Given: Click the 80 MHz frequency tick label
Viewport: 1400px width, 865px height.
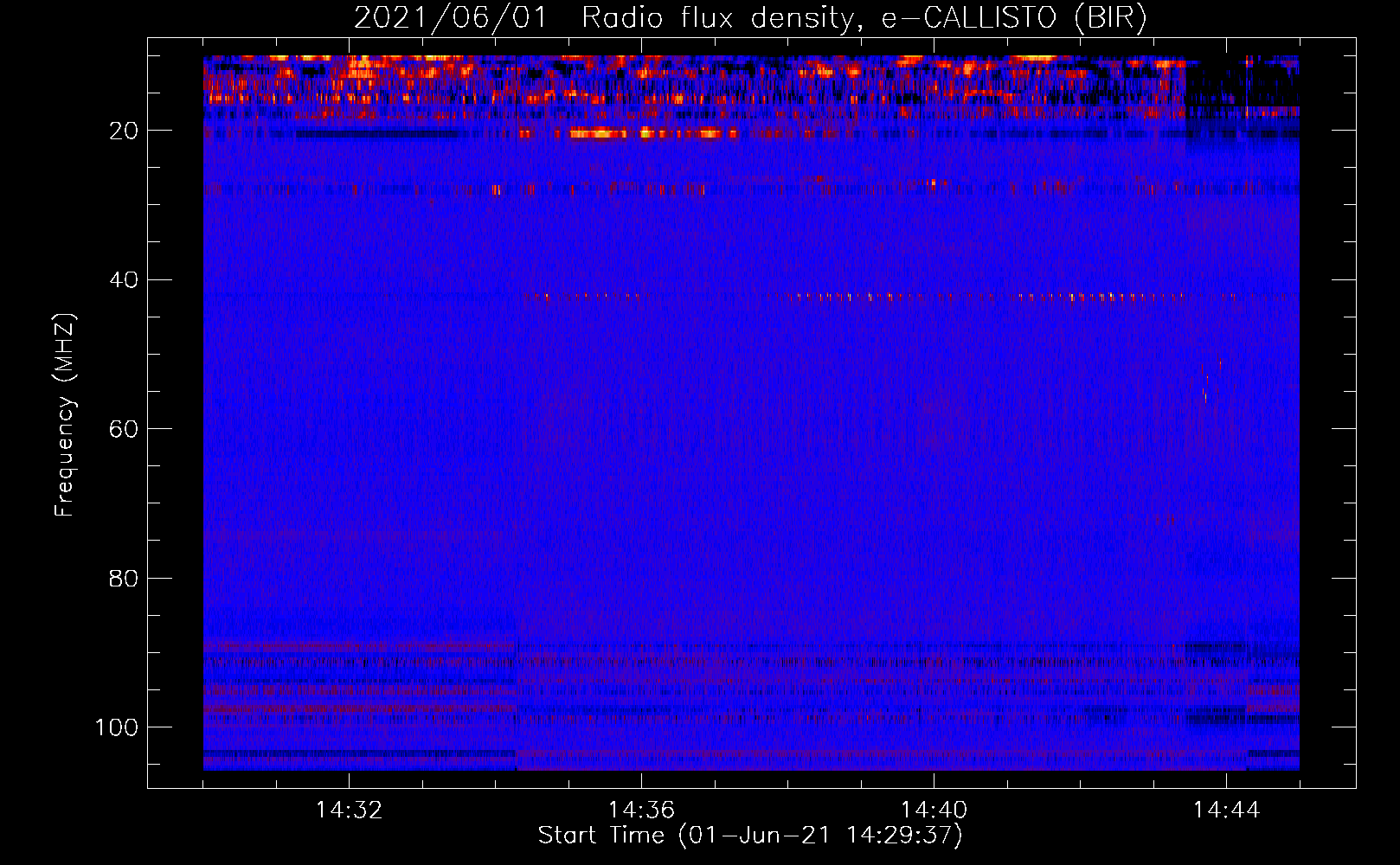Looking at the screenshot, I should [124, 578].
